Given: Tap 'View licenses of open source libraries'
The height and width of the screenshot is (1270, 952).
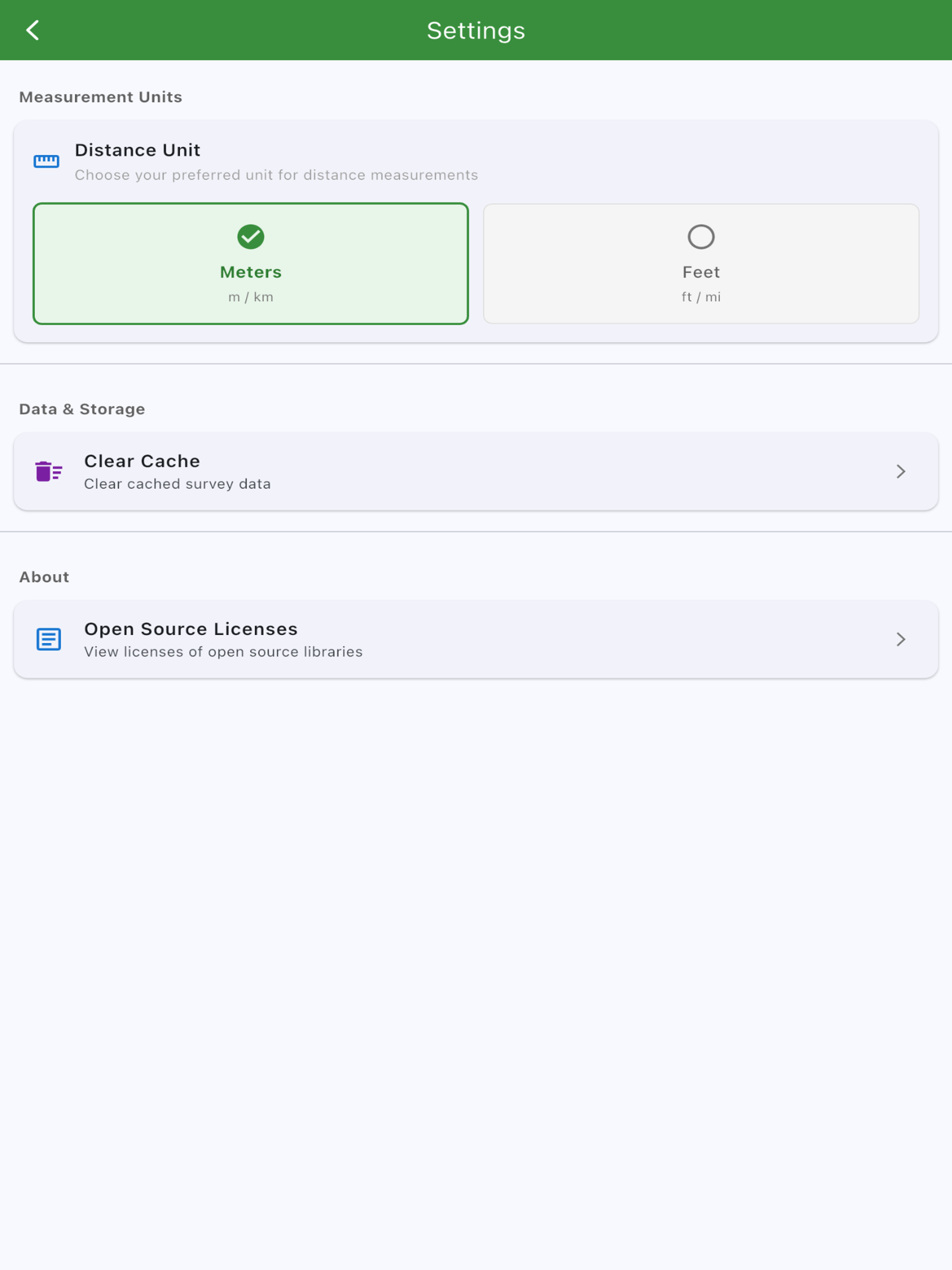Looking at the screenshot, I should (224, 652).
